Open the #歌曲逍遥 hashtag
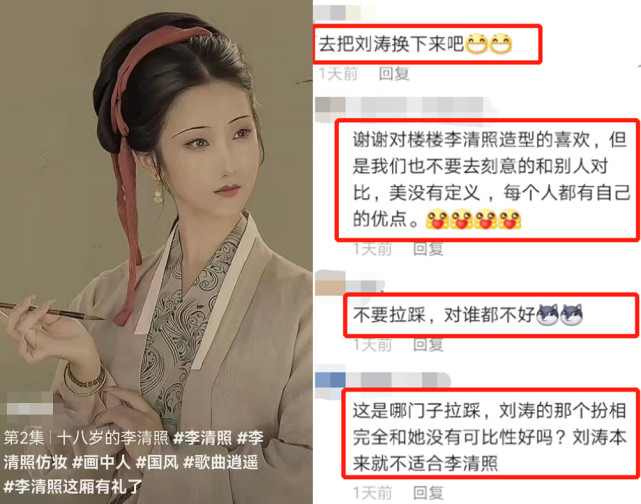 [x=221, y=462]
